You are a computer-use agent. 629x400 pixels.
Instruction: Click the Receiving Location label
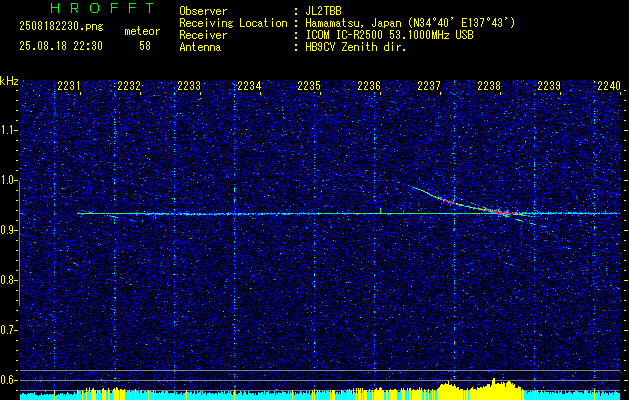233,23
